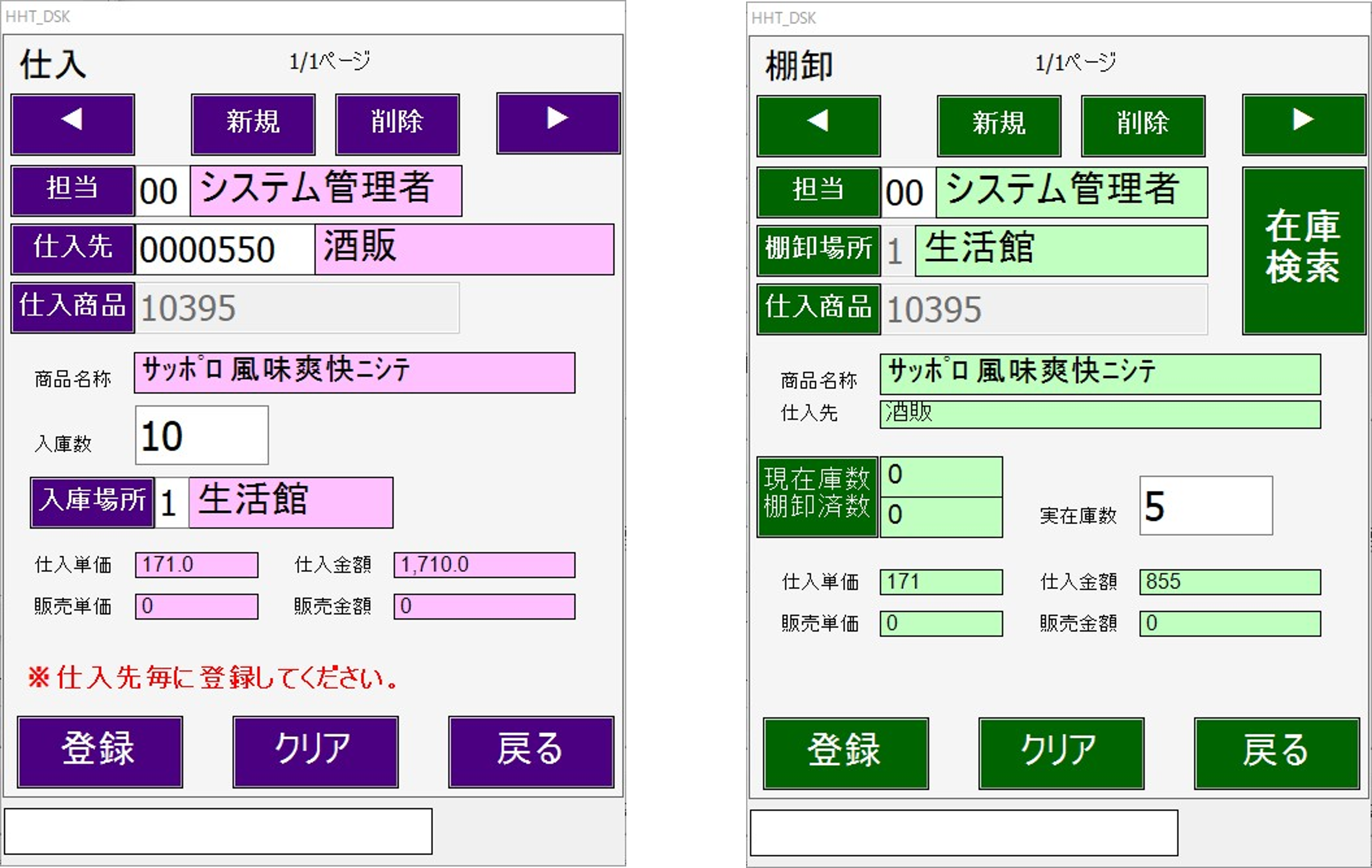Viewport: 1372px width, 868px height.
Task: Click the left arrow on the 仕入 screen
Action: (x=72, y=124)
